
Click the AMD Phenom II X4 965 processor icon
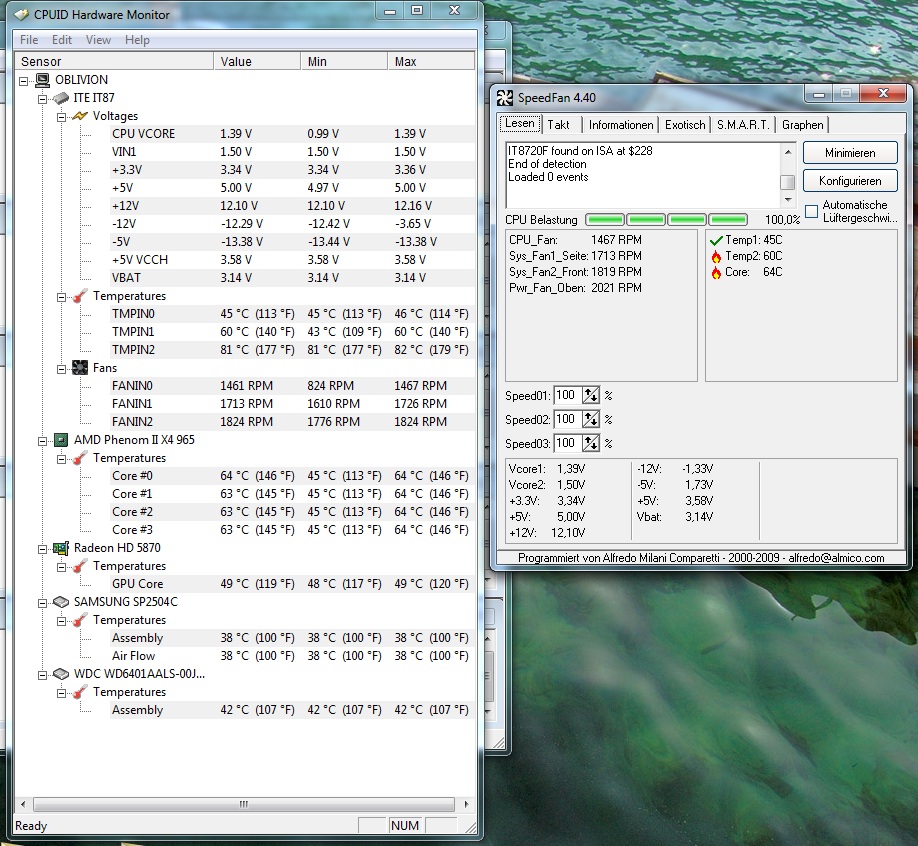coord(61,440)
